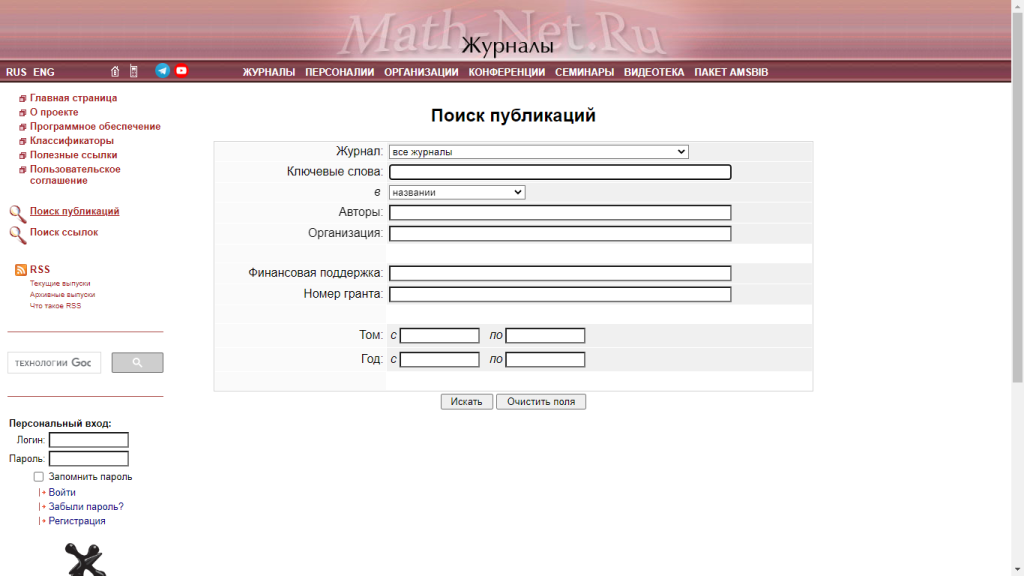This screenshot has width=1024, height=576.
Task: Click the page vertical scrollbar thumb
Action: point(1017,197)
